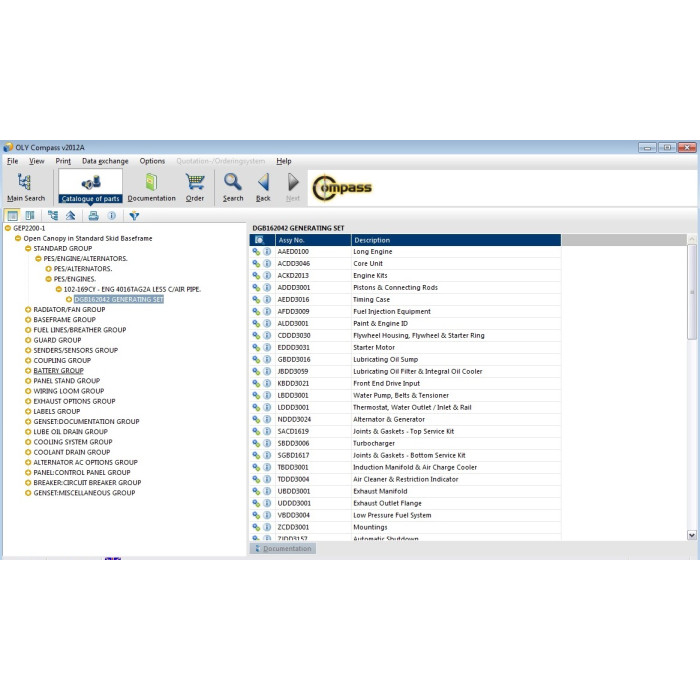Click the filter funnel icon in the secondary toolbar
Image resolution: width=700 pixels, height=700 pixels.
coord(134,216)
